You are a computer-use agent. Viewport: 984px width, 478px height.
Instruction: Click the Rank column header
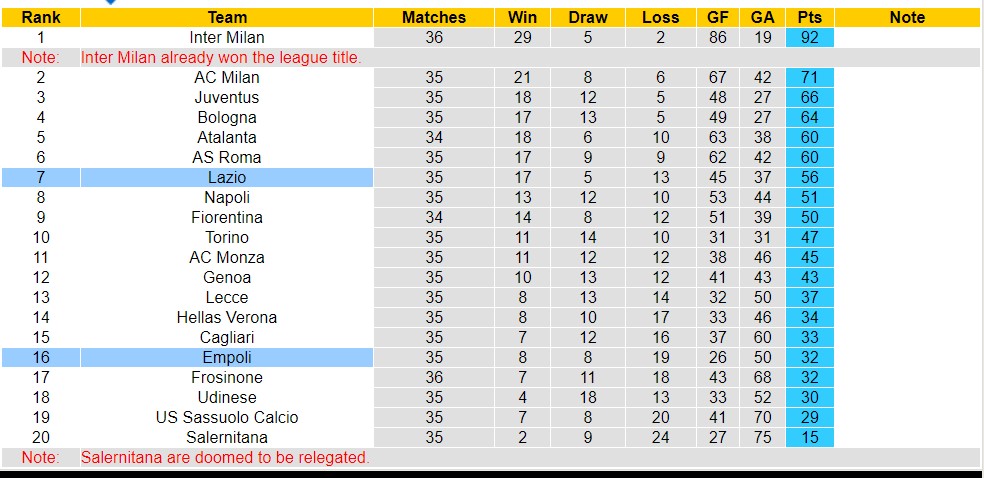40,17
